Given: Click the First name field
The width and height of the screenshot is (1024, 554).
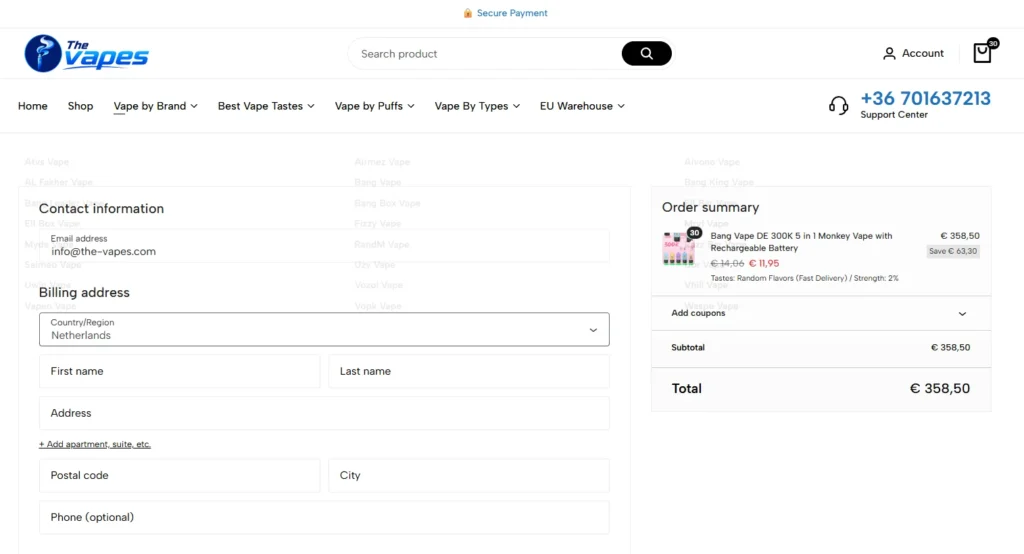Looking at the screenshot, I should pos(180,371).
